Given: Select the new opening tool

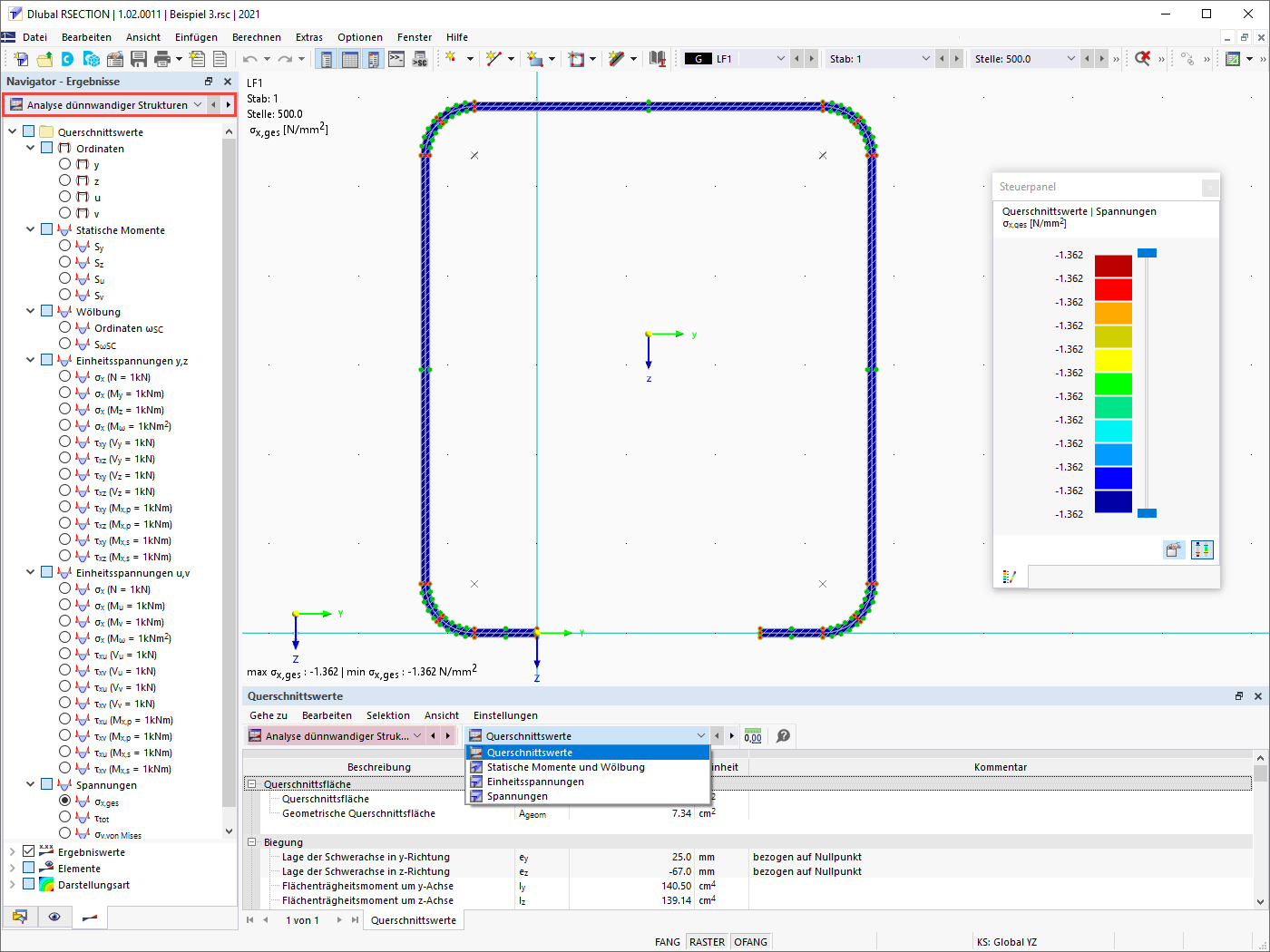Looking at the screenshot, I should (576, 59).
